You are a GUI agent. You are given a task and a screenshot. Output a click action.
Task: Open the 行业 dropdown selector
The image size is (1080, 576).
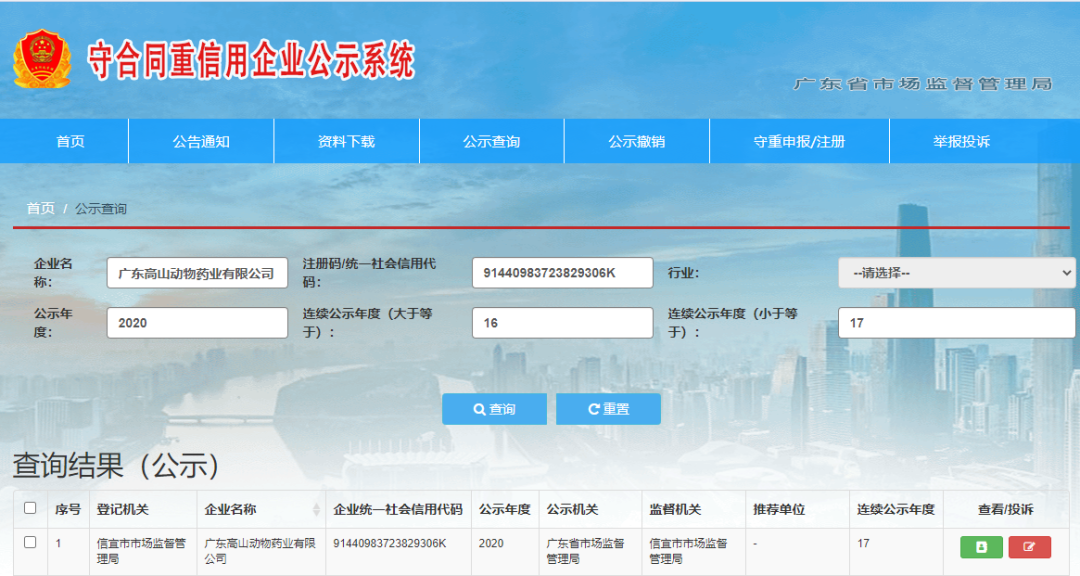click(x=956, y=272)
